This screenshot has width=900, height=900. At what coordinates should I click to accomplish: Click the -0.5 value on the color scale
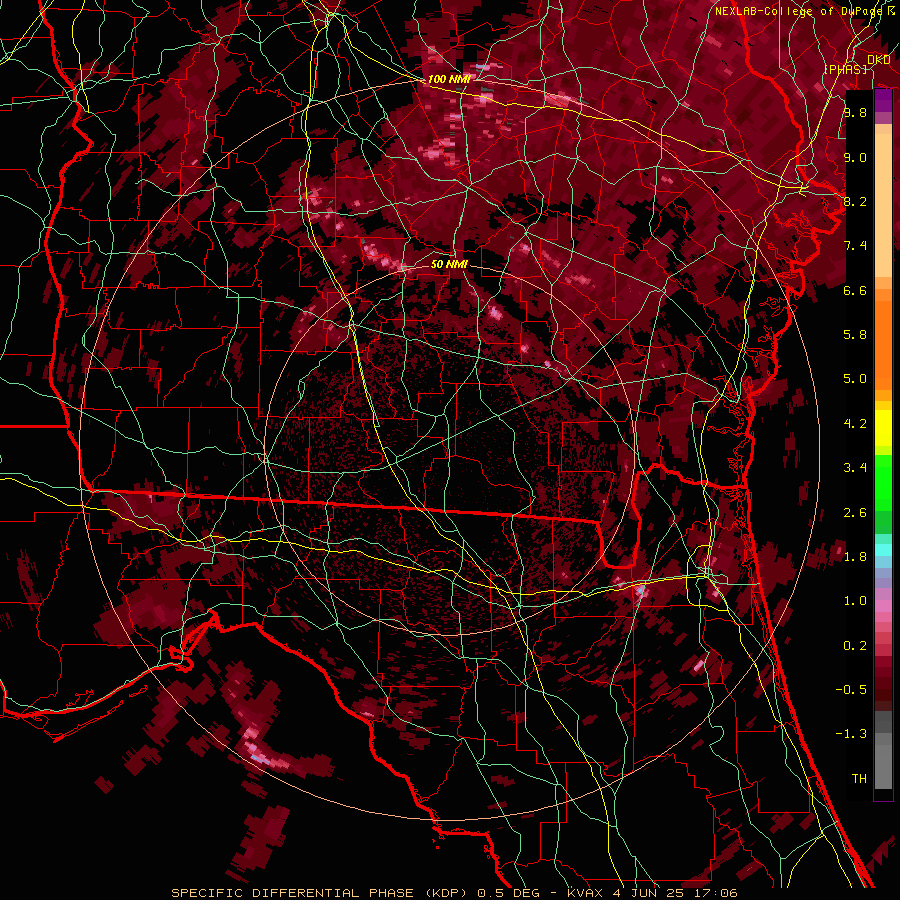(x=851, y=690)
